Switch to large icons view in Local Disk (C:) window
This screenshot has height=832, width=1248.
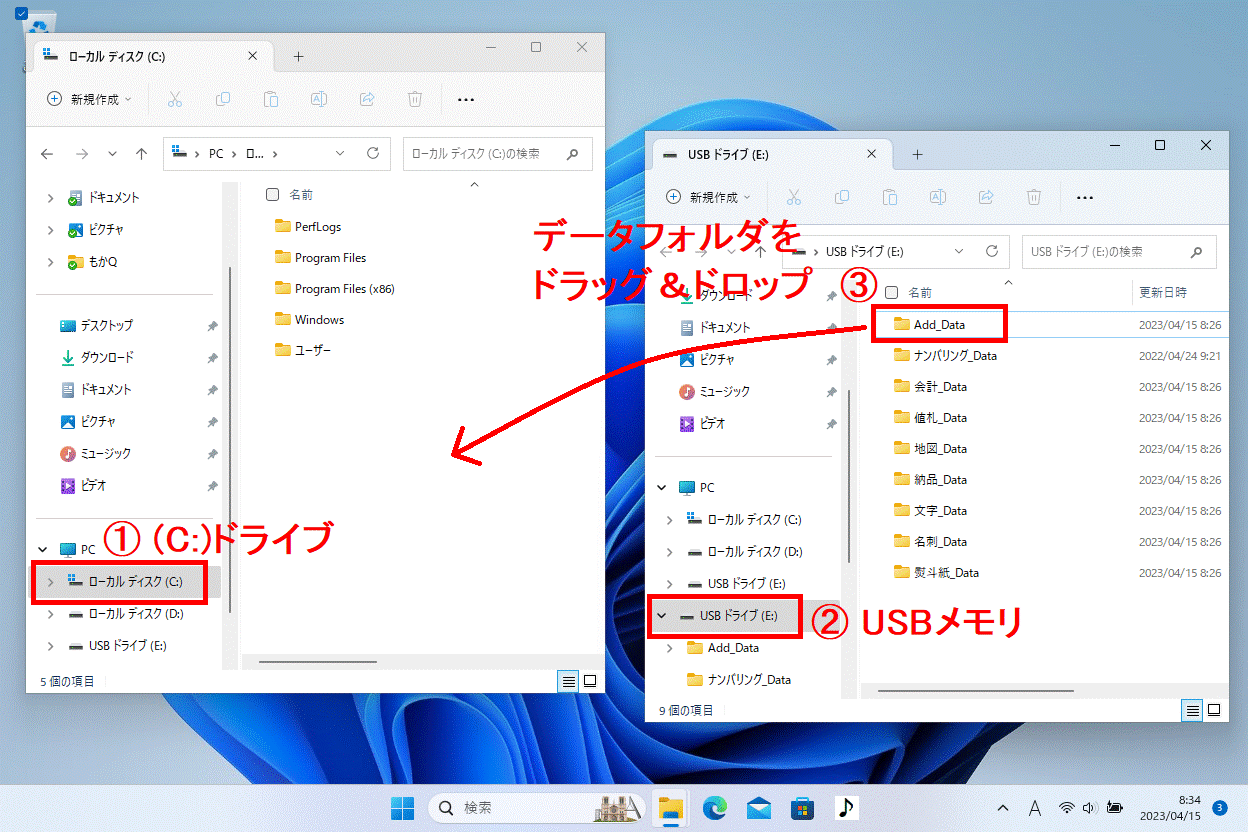590,681
